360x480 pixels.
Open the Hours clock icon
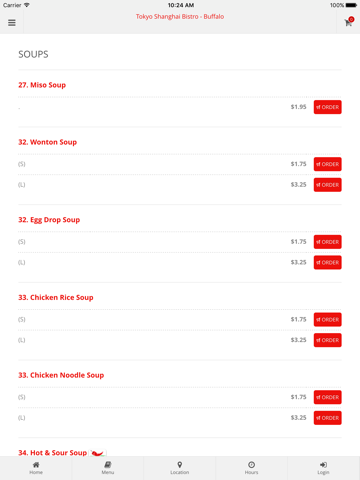click(x=252, y=465)
